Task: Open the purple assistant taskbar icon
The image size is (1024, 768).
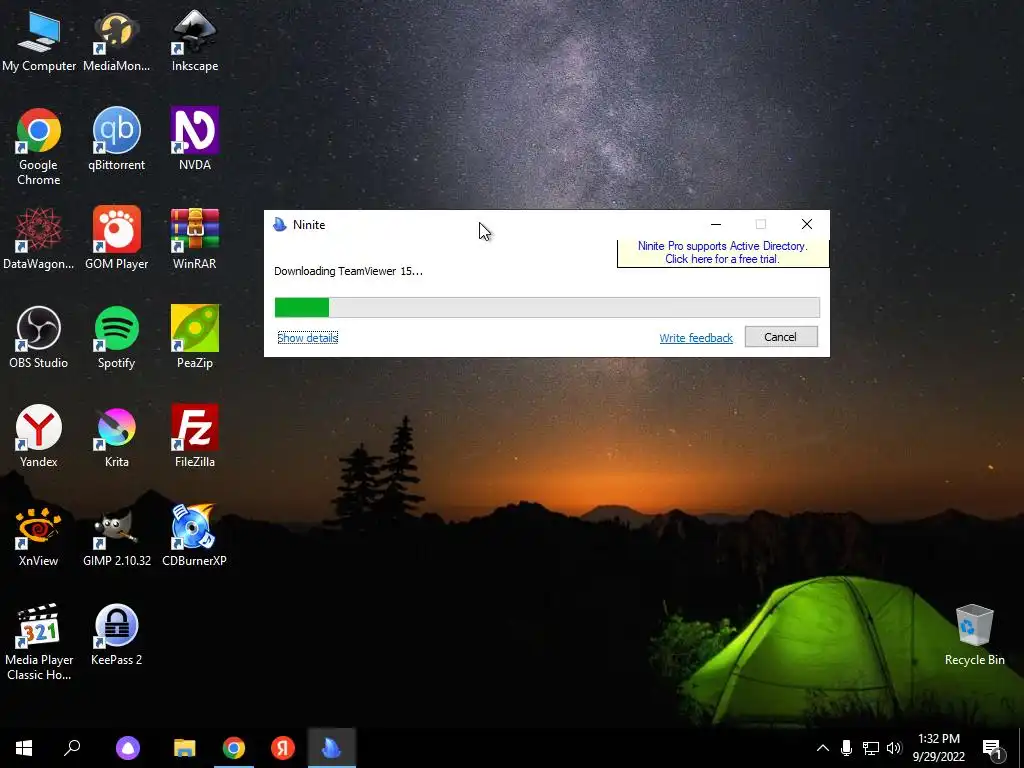Action: (127, 748)
